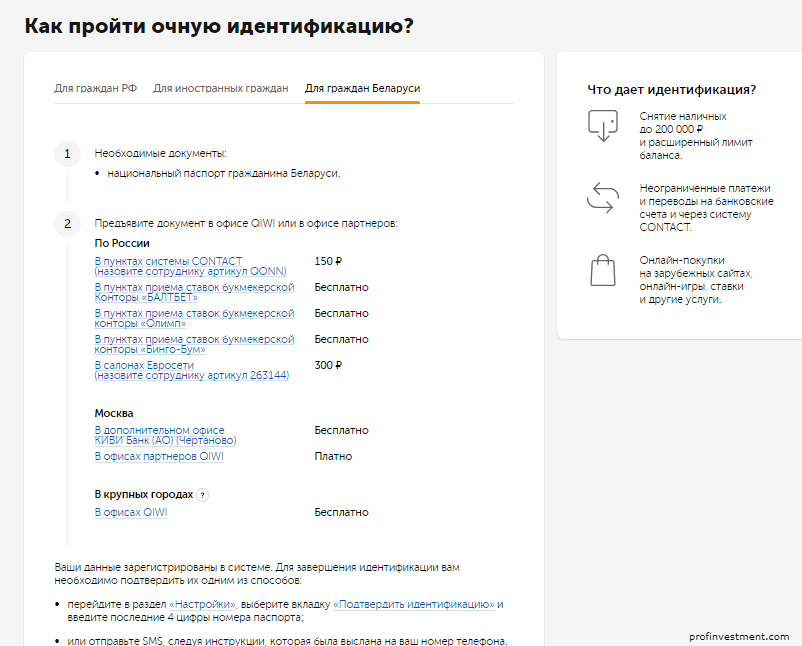Open the В пунктах системы CONTACT link

tap(190, 266)
